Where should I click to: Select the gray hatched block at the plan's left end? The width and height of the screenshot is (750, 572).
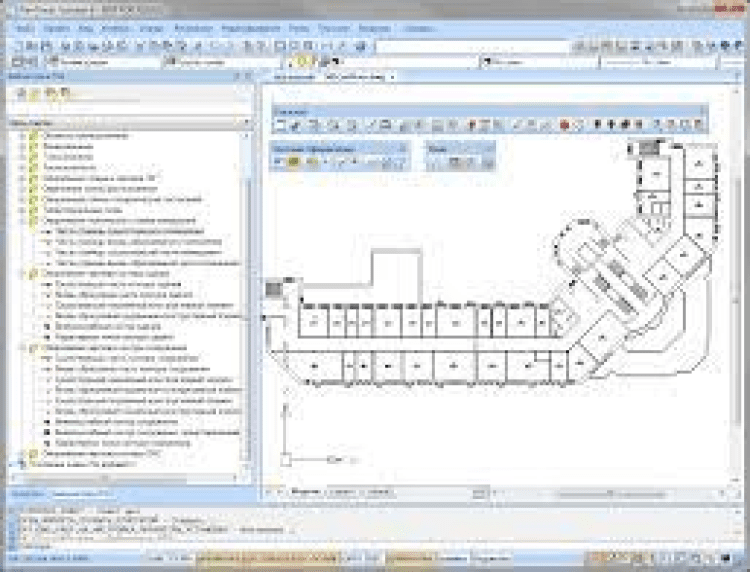coord(275,289)
